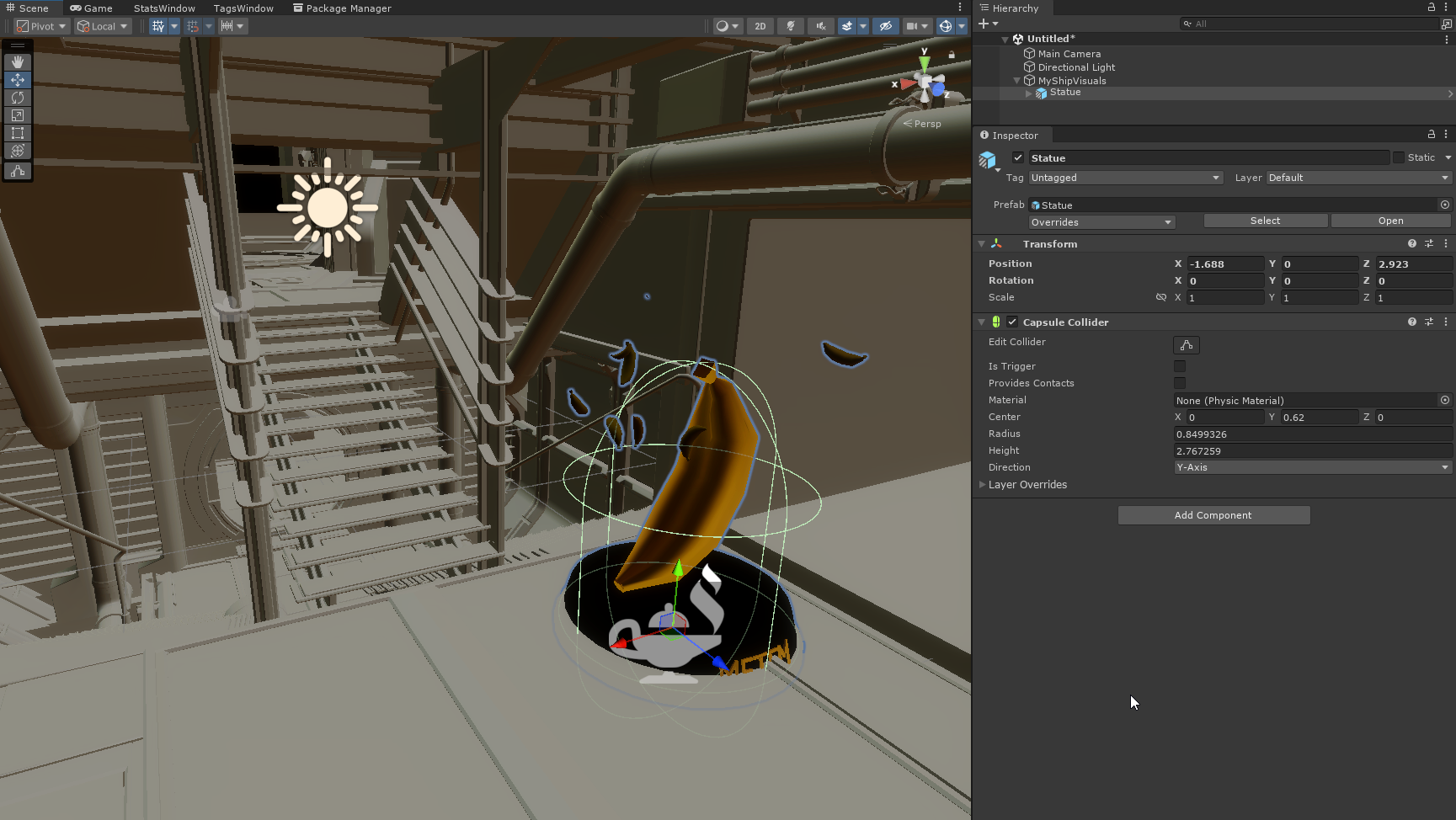Click the Radius value input field
1456x820 pixels.
[x=1312, y=434]
